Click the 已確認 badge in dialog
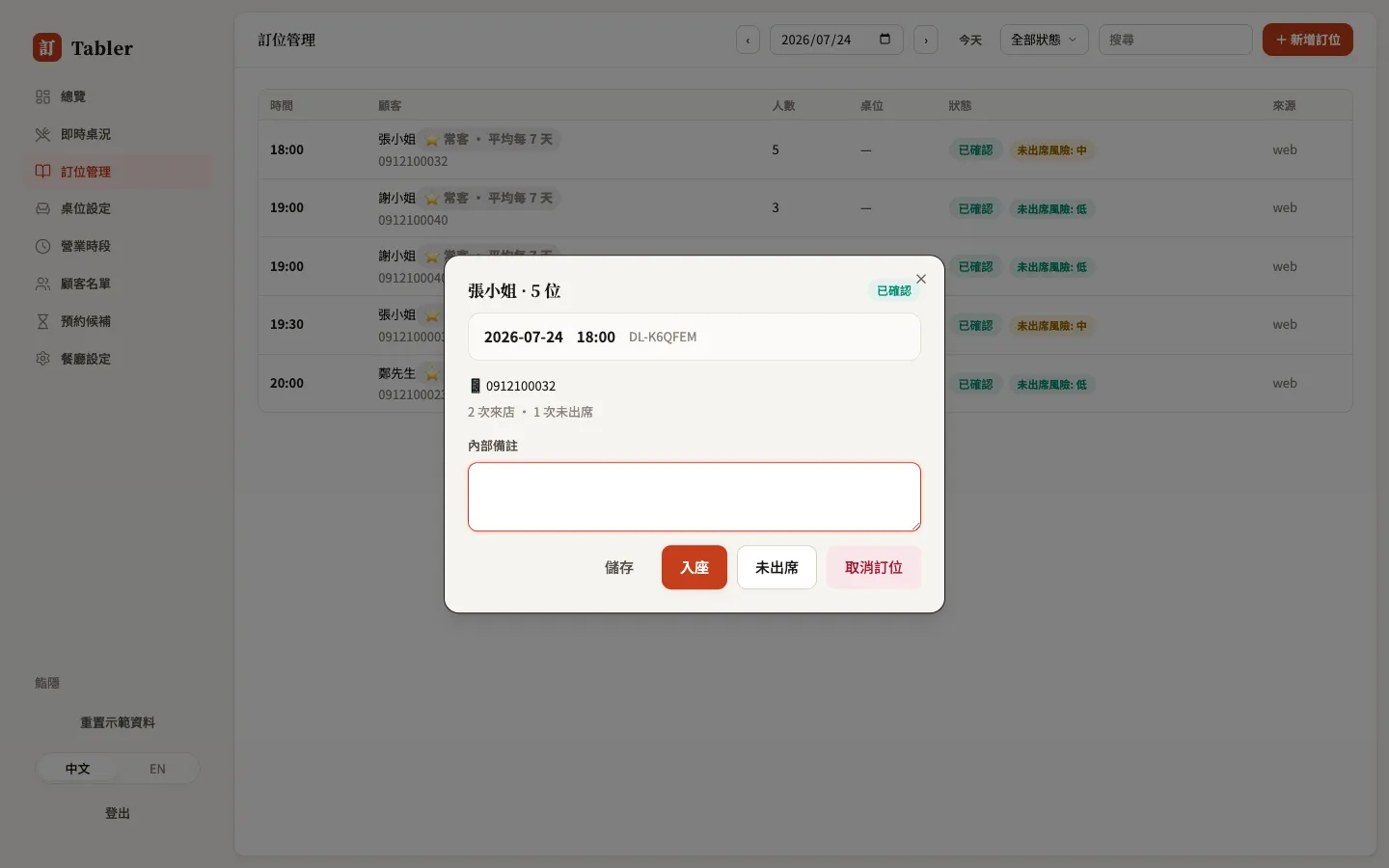1389x868 pixels. (x=894, y=290)
